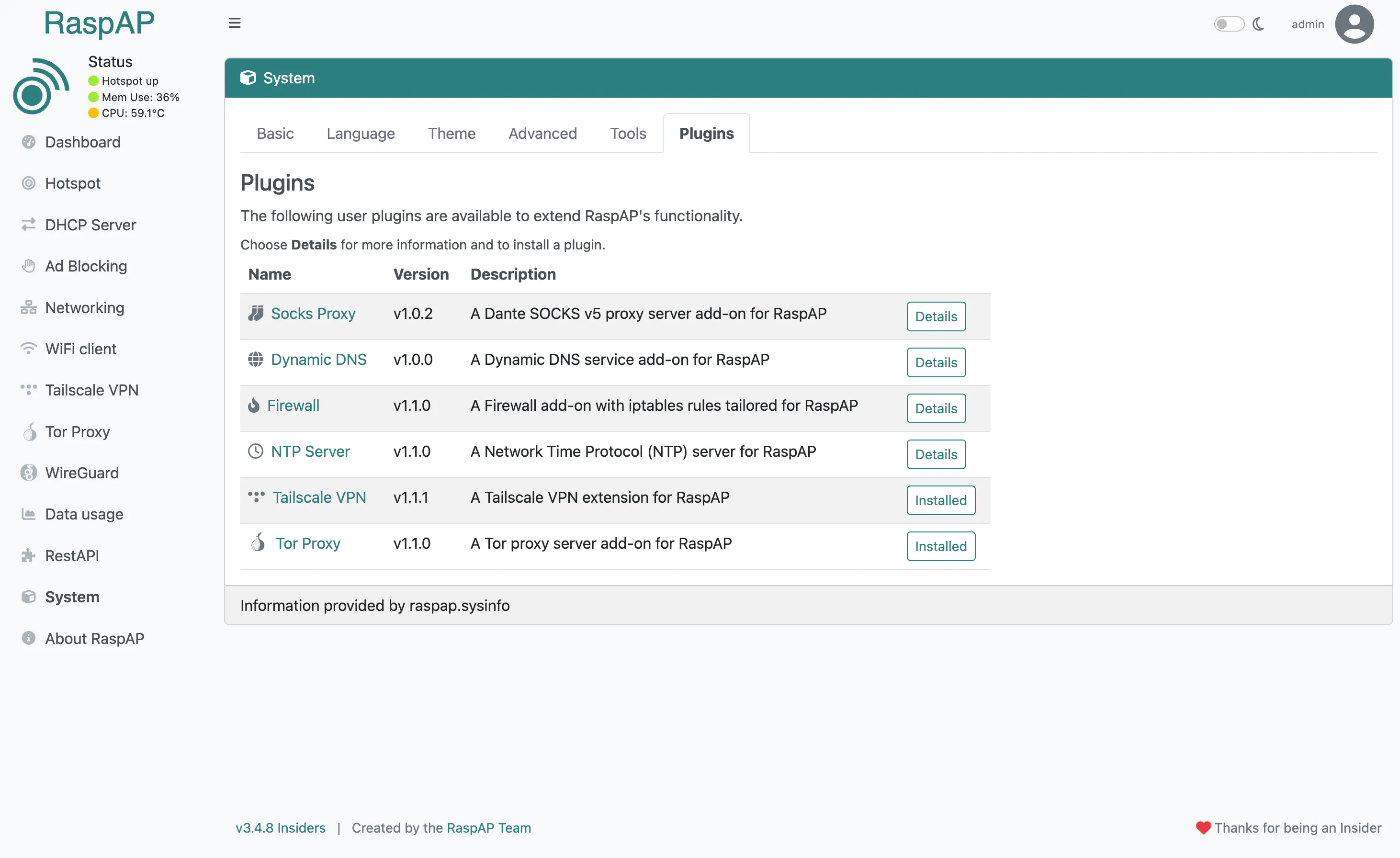Image resolution: width=1400 pixels, height=858 pixels.
Task: Visit the RaspAP Team footer link
Action: click(489, 827)
